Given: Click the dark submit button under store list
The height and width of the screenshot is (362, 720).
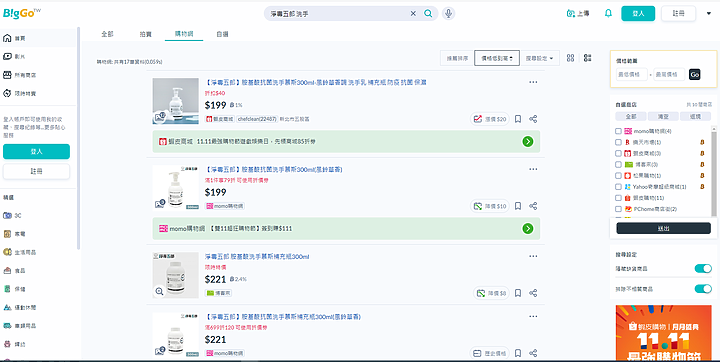Looking at the screenshot, I should click(664, 228).
